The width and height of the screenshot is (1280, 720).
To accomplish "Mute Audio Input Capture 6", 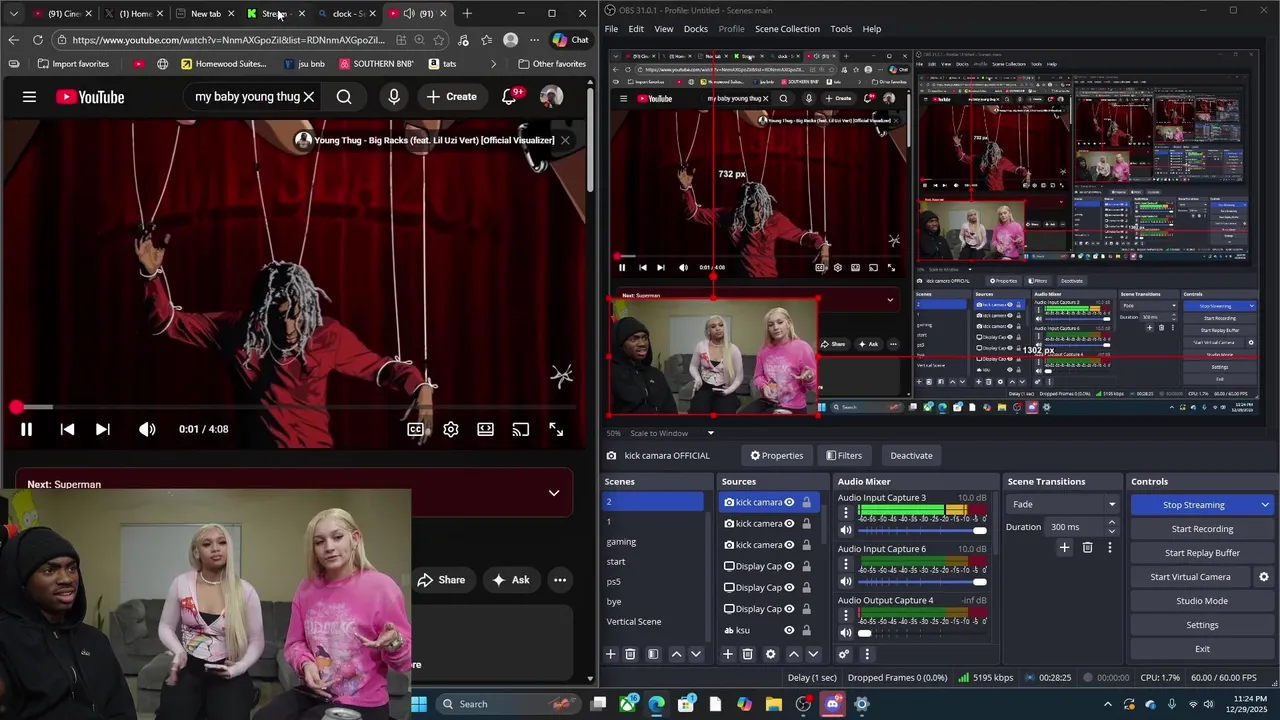I will coord(846,581).
